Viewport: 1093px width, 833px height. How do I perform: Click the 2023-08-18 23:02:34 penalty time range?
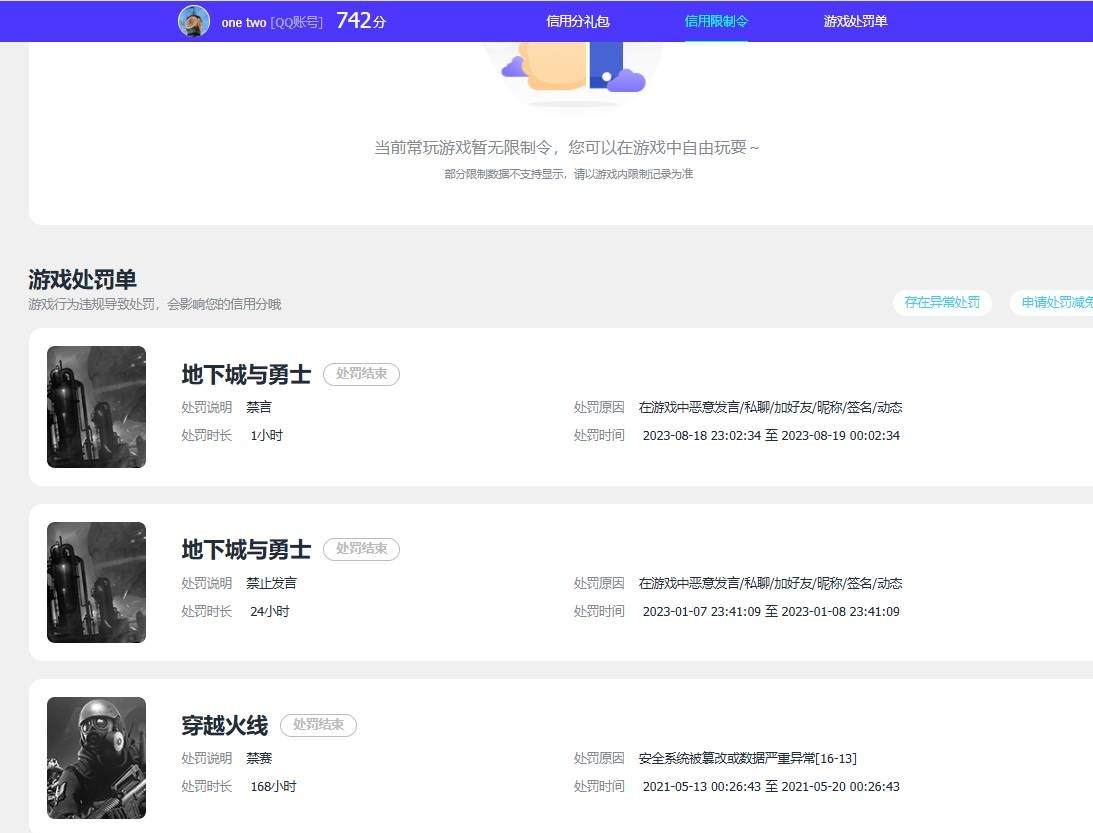pos(771,436)
